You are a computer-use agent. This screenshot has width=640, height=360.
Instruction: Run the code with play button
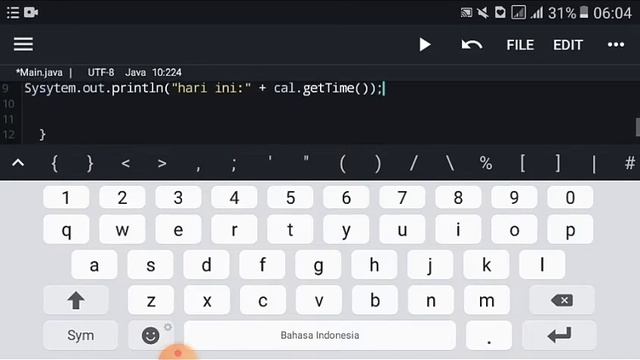(424, 44)
